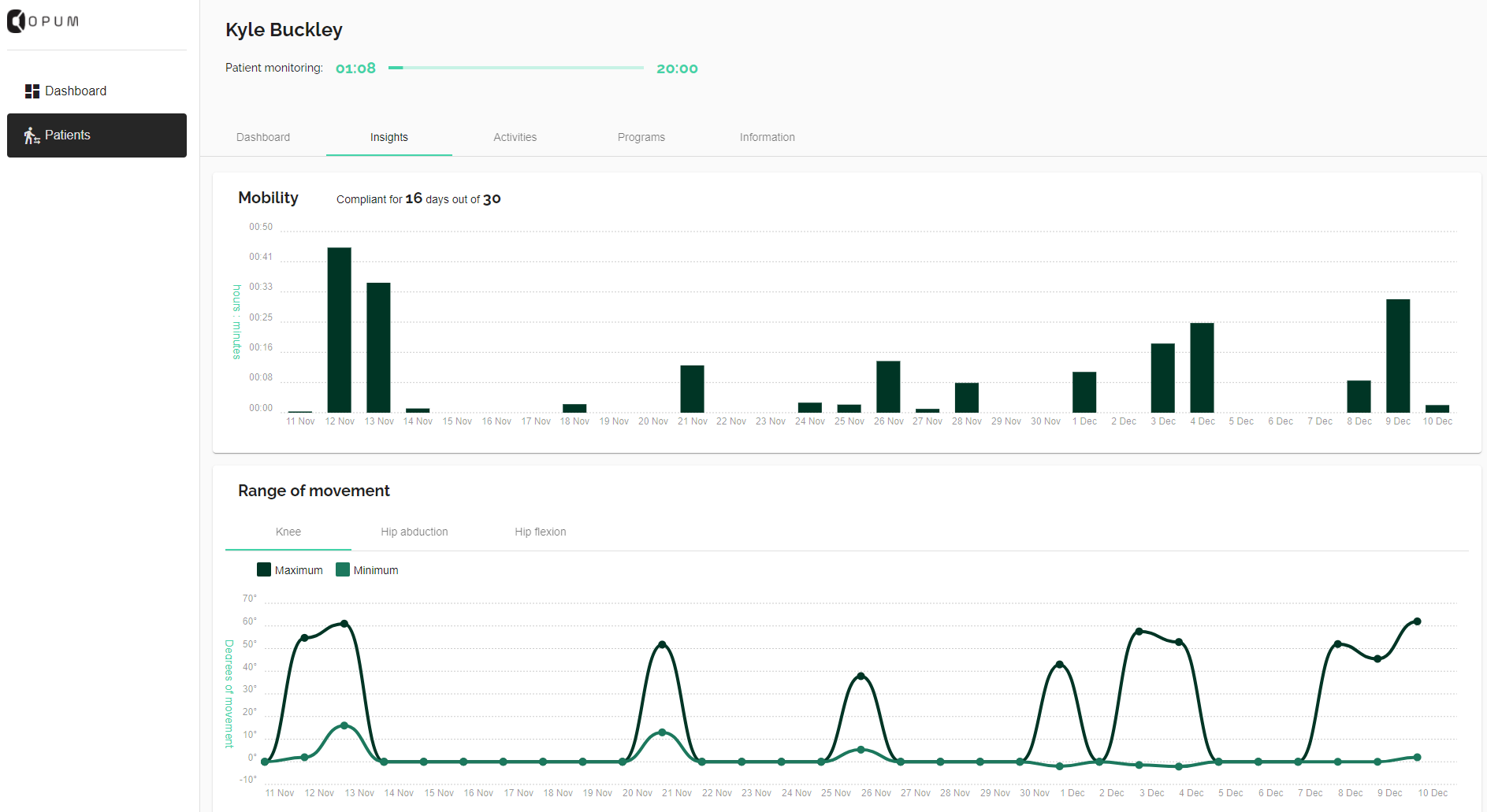Go to the Programs tab
Viewport: 1487px width, 812px height.
click(641, 137)
